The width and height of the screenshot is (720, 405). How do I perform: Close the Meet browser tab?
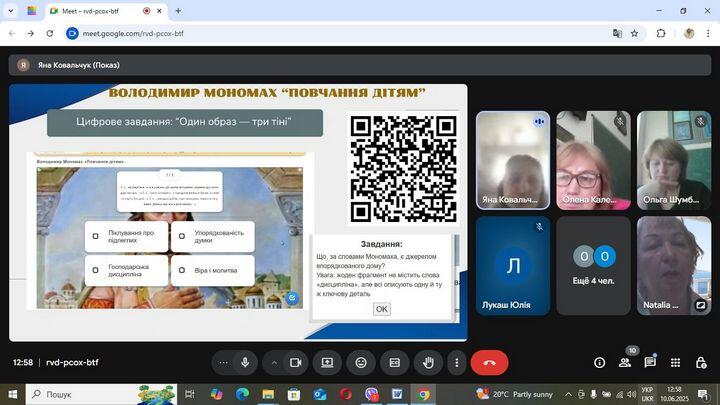[x=159, y=11]
